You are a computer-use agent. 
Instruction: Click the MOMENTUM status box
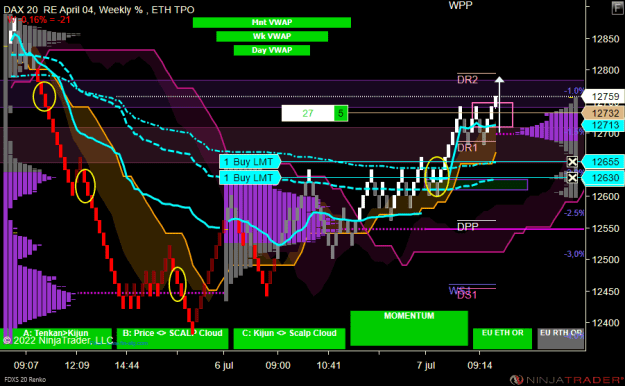409,328
